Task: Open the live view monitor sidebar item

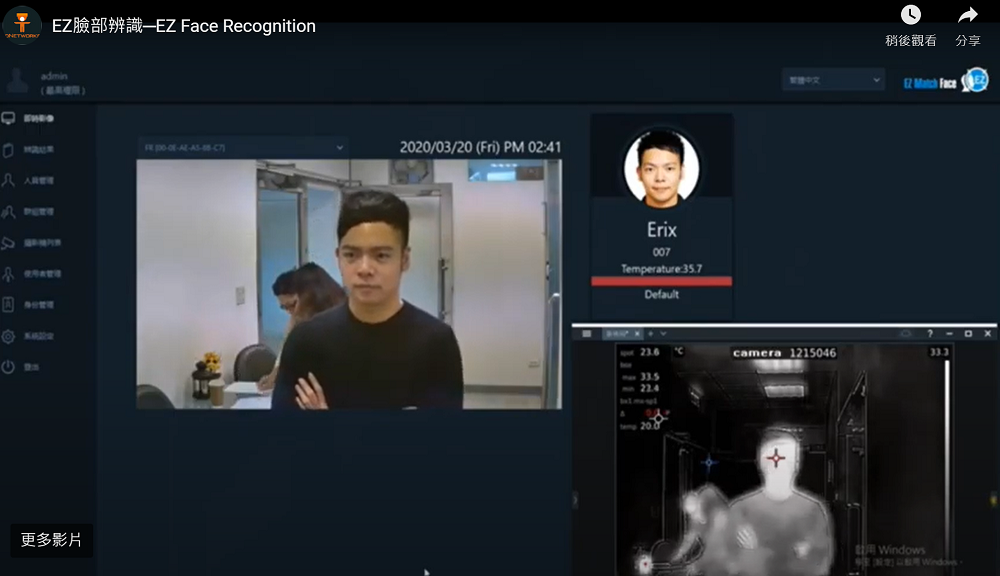Action: pyautogui.click(x=29, y=118)
